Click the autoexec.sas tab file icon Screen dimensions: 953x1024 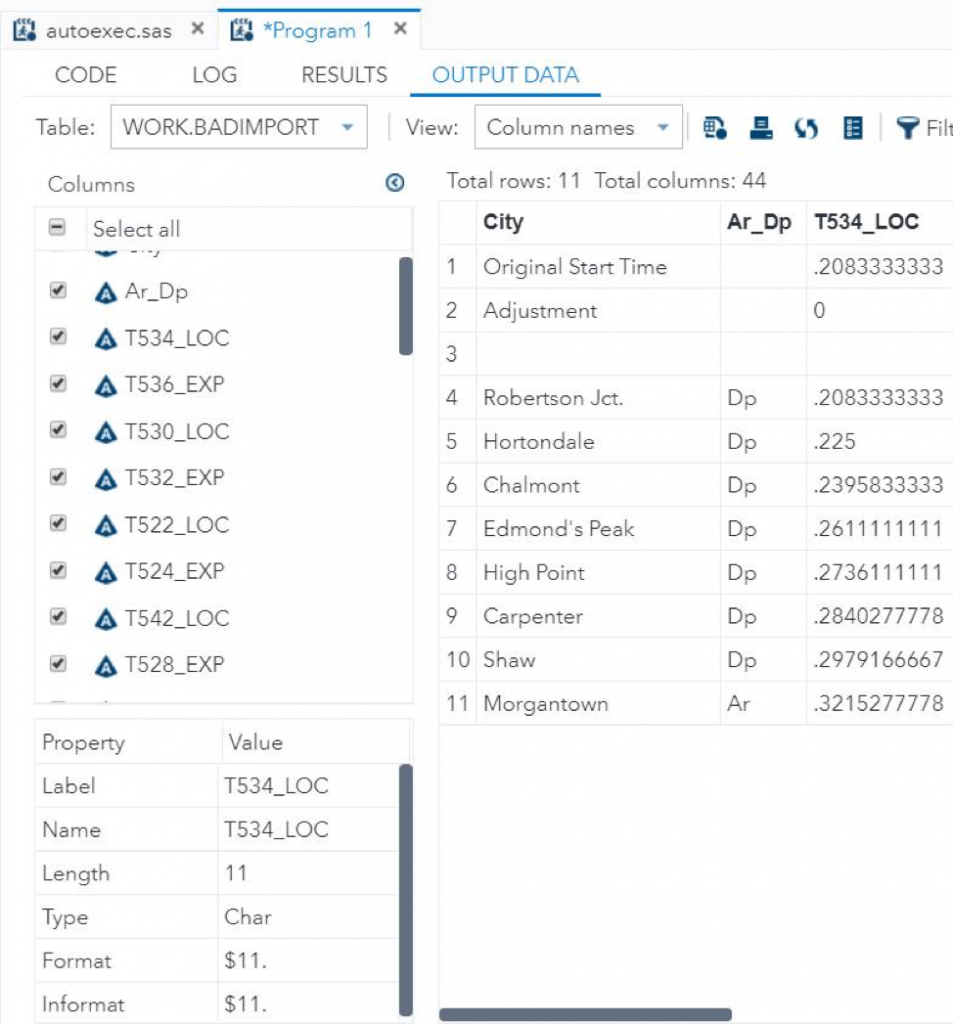pyautogui.click(x=27, y=30)
